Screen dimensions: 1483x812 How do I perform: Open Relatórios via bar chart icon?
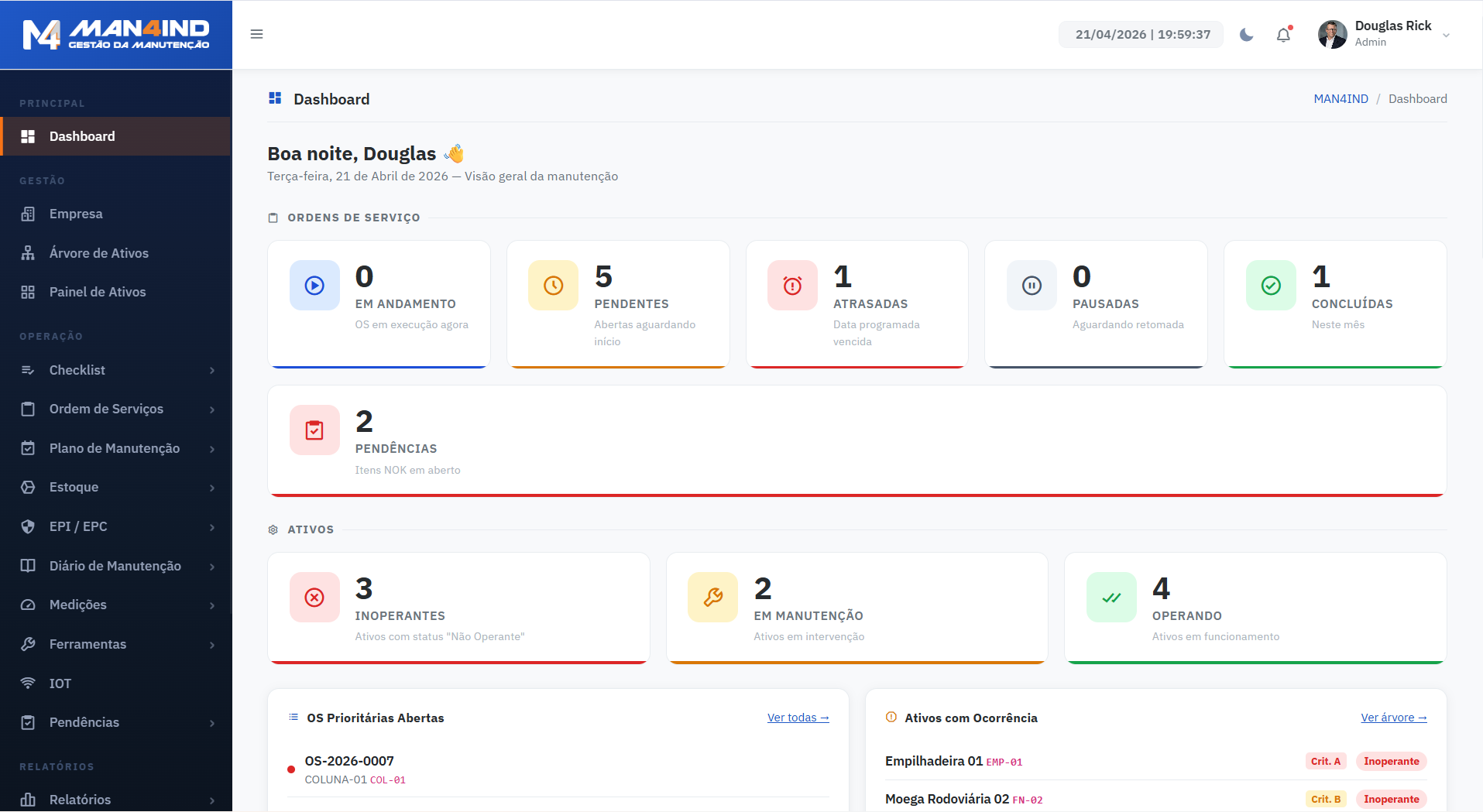(x=29, y=799)
